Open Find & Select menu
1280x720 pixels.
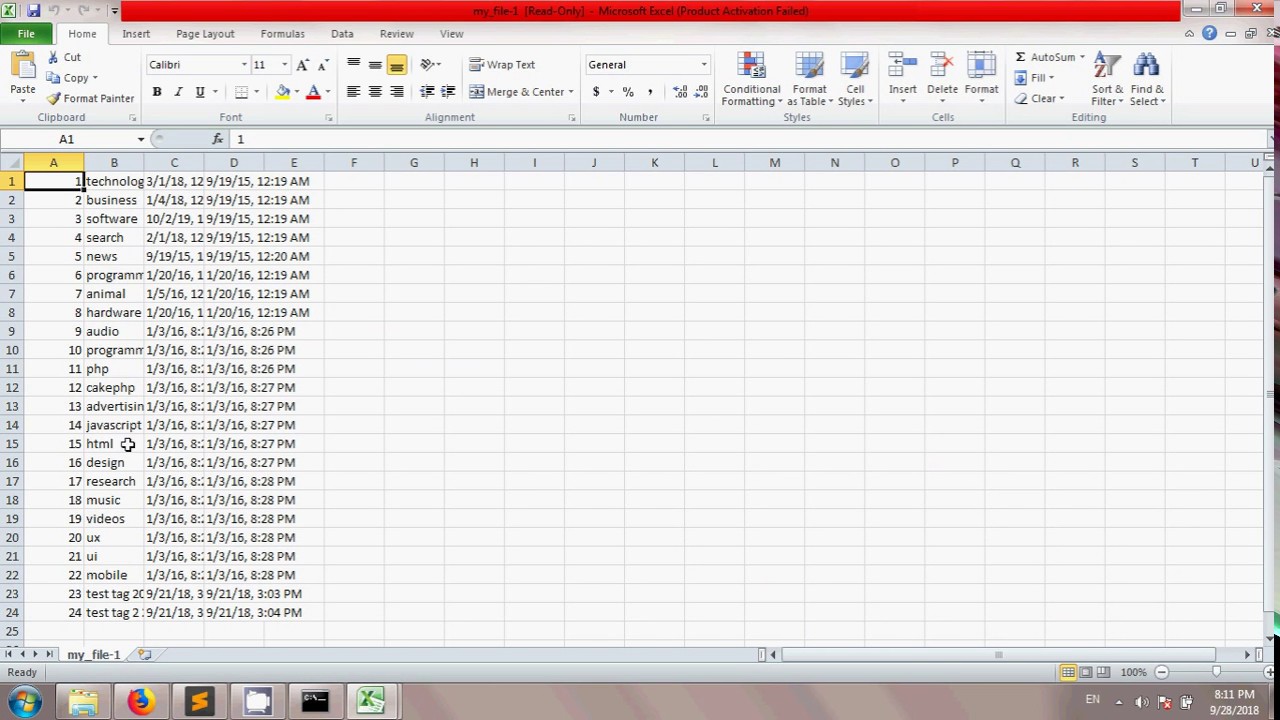tap(1147, 79)
